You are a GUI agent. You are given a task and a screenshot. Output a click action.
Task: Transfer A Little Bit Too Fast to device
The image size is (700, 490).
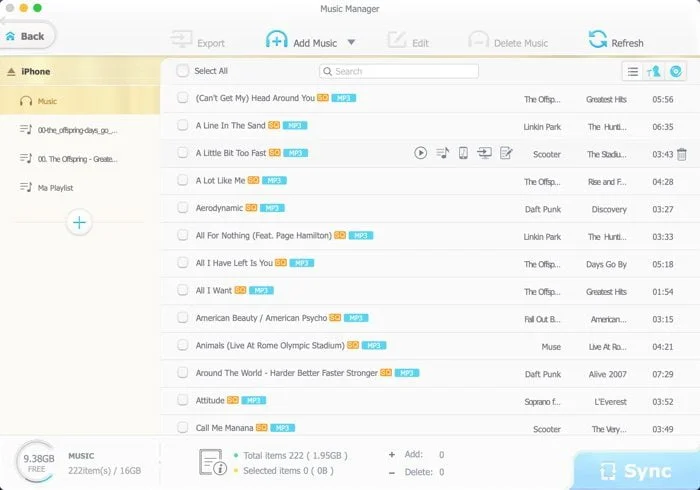pos(463,153)
